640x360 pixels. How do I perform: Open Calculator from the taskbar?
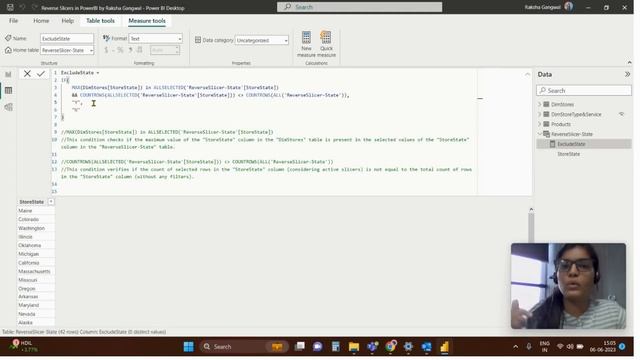[x=336, y=347]
